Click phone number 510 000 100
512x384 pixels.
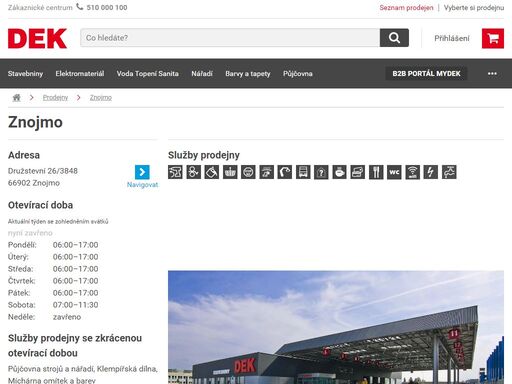pyautogui.click(x=107, y=7)
